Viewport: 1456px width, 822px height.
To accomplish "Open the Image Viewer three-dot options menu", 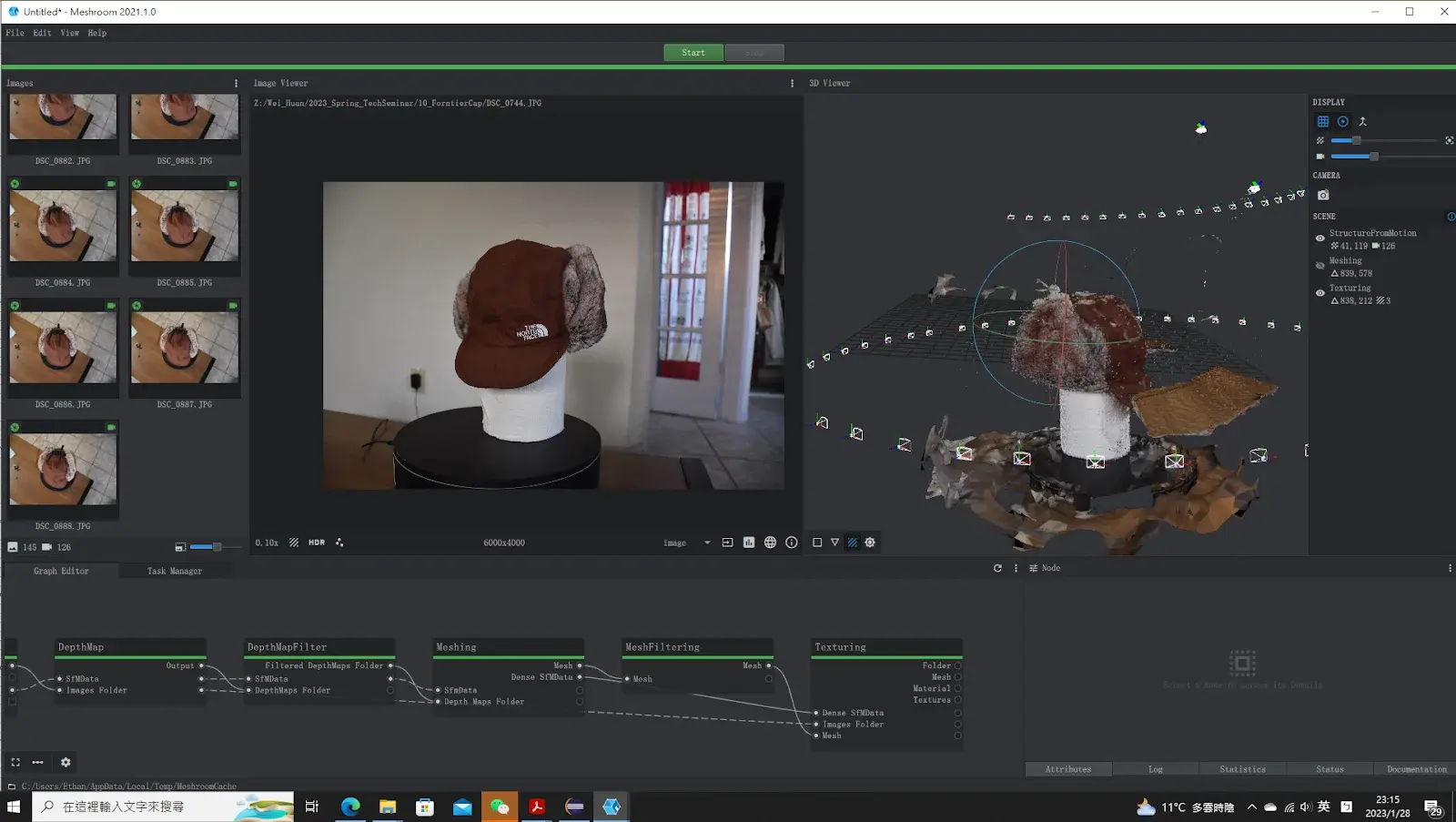I will 792,83.
